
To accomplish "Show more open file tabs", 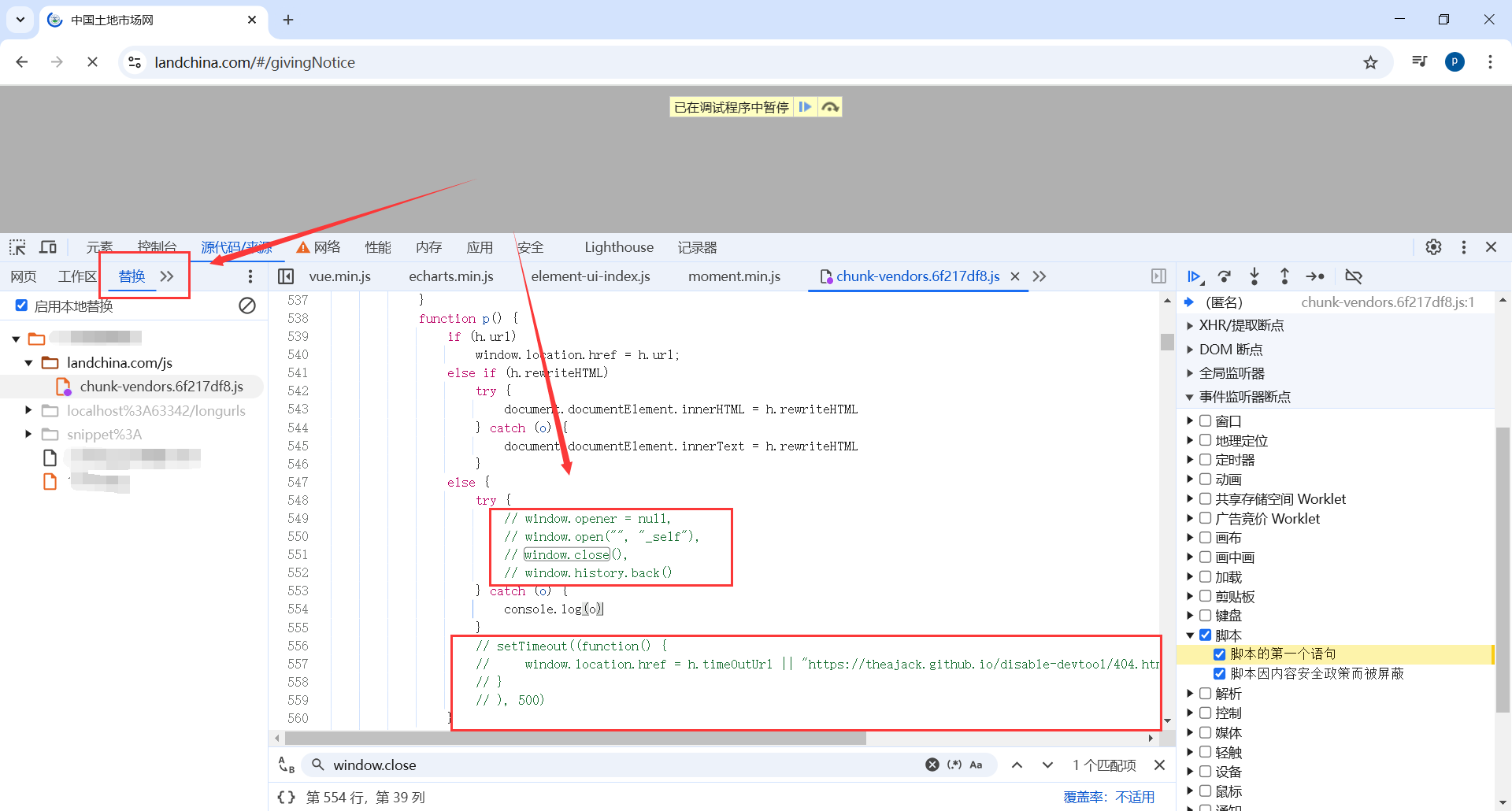I will 1039,276.
